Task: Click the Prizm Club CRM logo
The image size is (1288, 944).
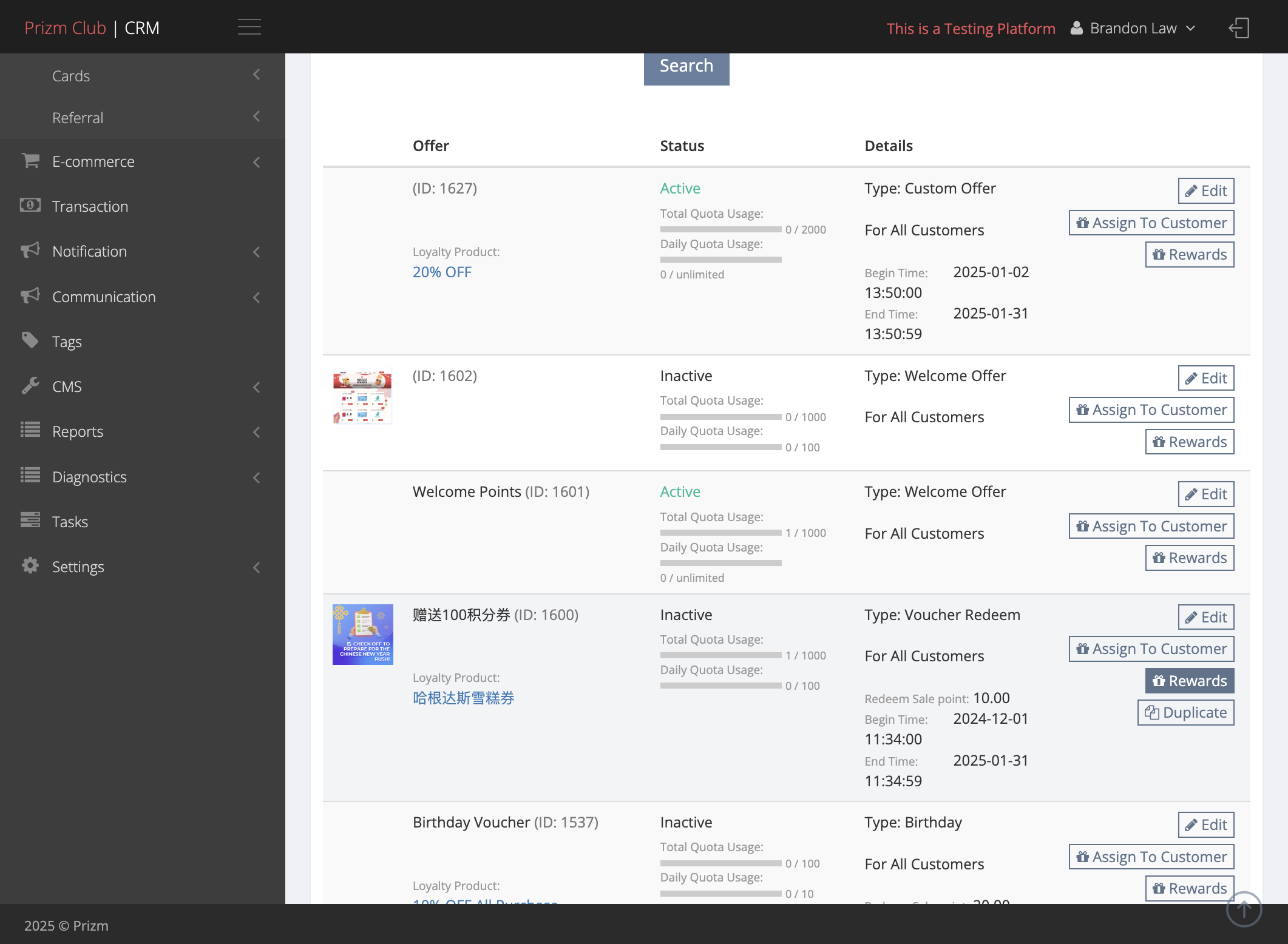Action: pyautogui.click(x=92, y=28)
